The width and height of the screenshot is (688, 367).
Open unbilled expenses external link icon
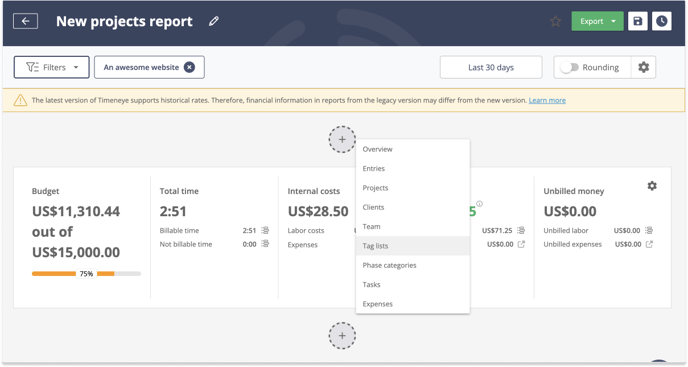[x=649, y=244]
